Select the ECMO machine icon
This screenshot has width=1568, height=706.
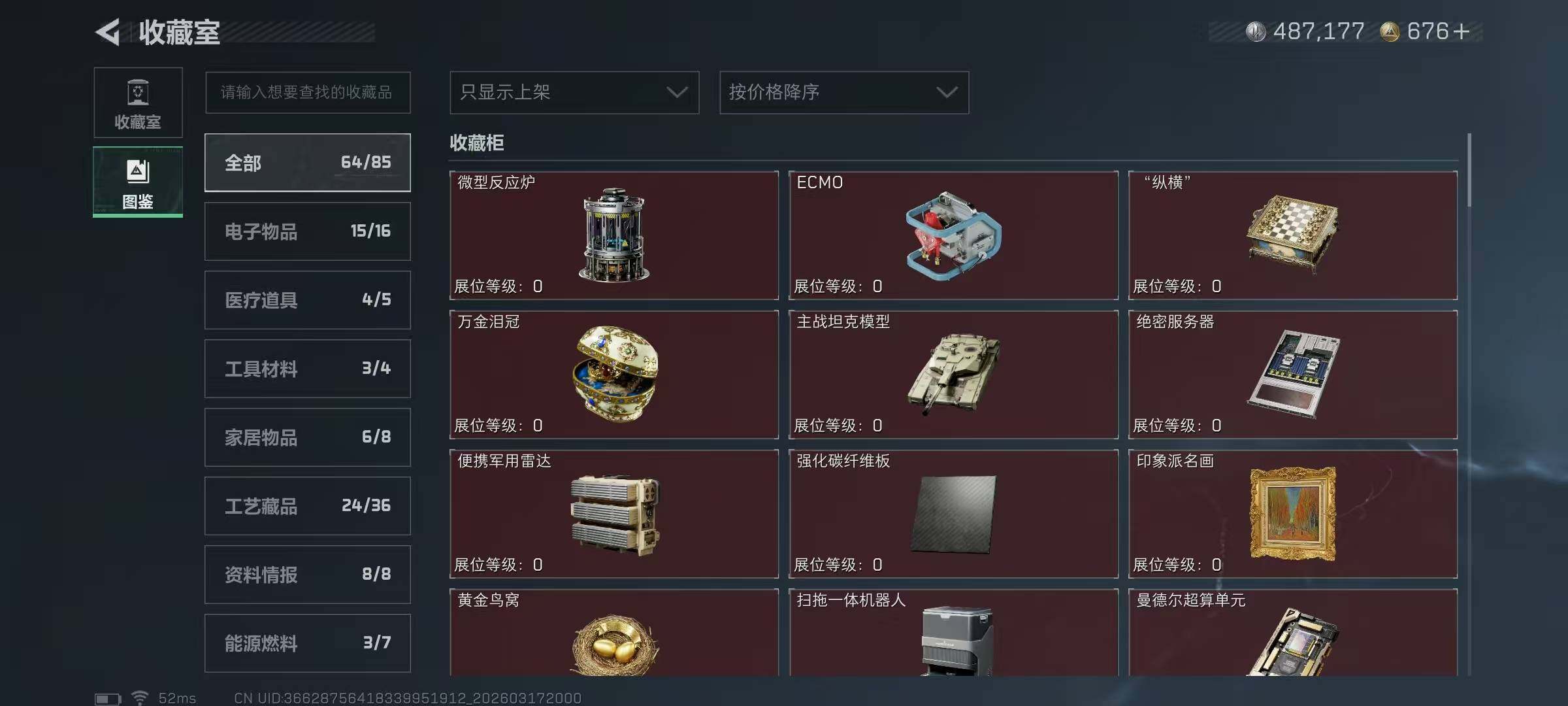coord(953,235)
